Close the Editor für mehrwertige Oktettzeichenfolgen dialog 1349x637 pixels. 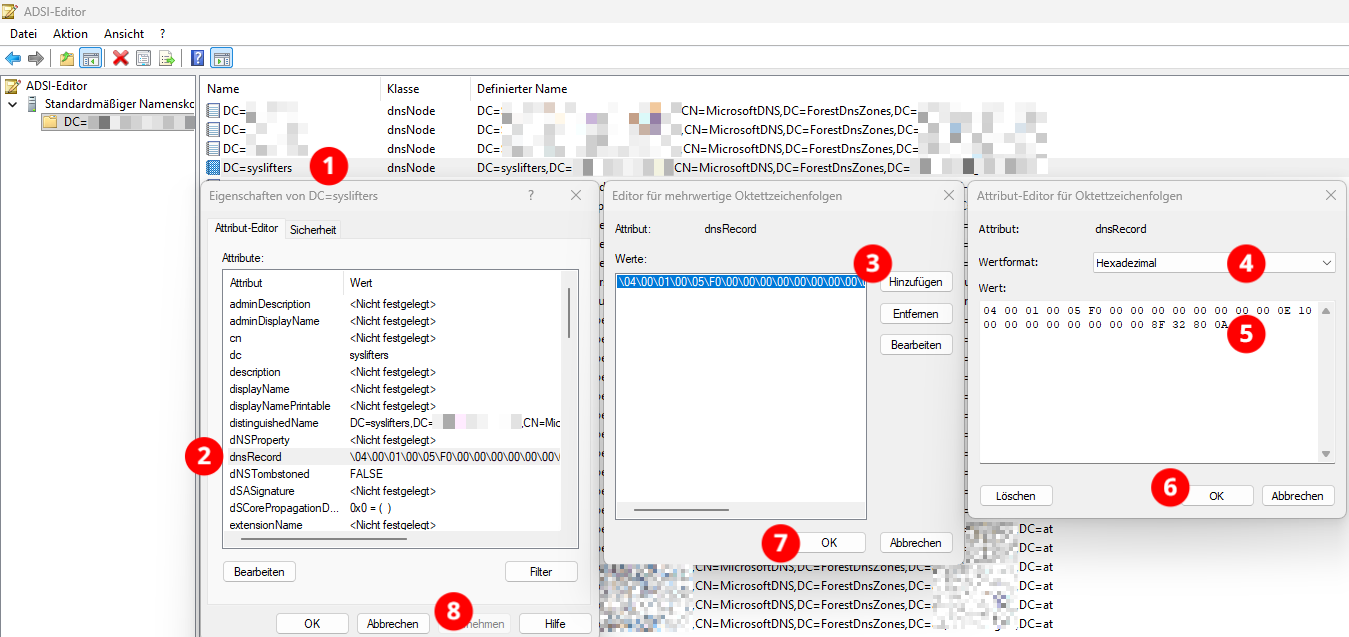pos(948,196)
